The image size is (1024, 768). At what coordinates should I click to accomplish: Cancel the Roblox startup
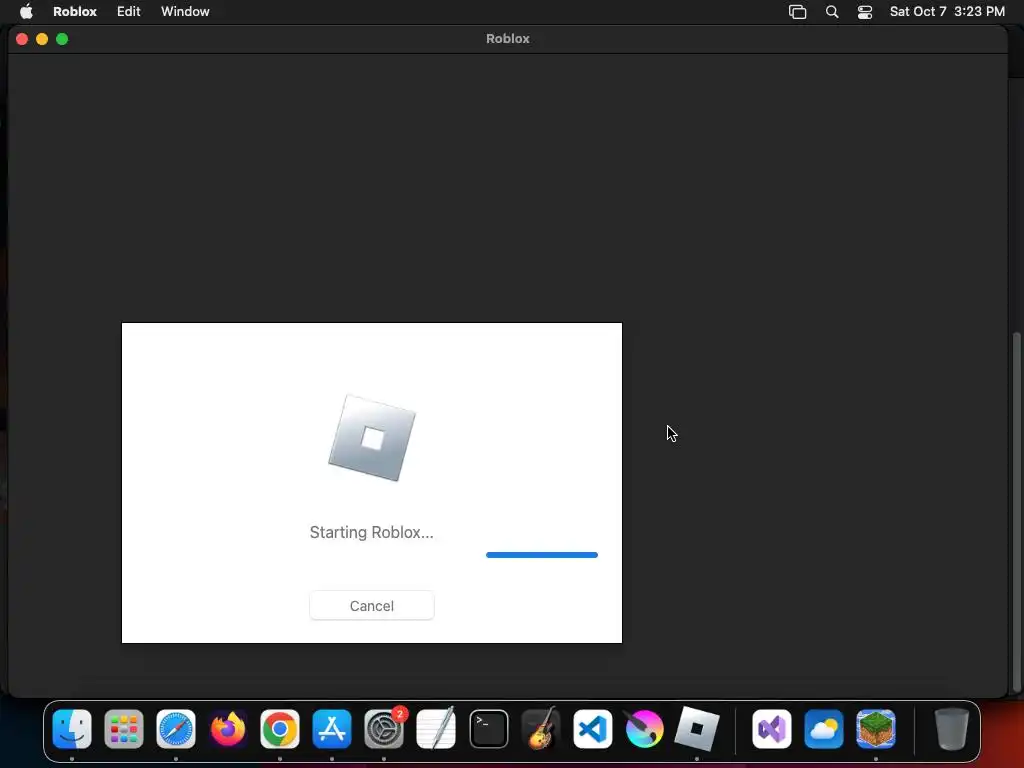pyautogui.click(x=372, y=605)
